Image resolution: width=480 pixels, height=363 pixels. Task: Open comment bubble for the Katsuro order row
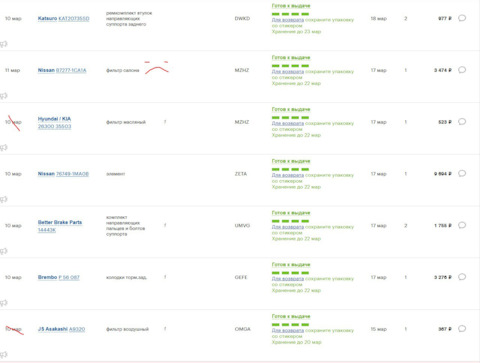pyautogui.click(x=462, y=18)
